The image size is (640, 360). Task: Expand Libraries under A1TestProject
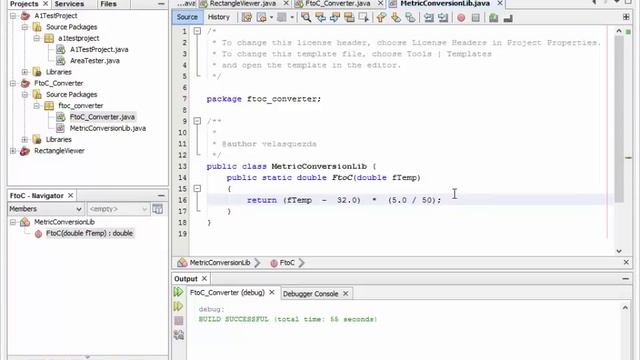(x=25, y=72)
